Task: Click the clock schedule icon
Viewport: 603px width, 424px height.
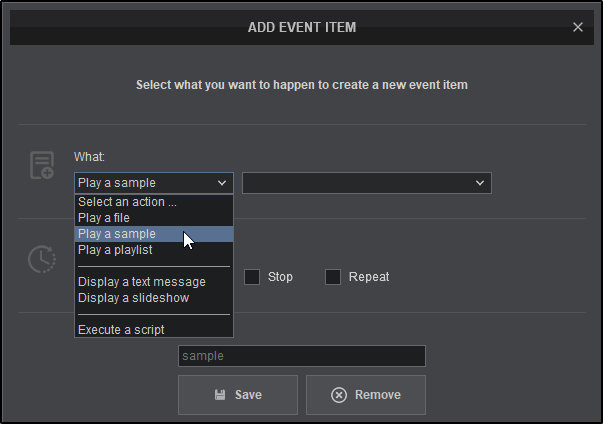Action: tap(42, 259)
